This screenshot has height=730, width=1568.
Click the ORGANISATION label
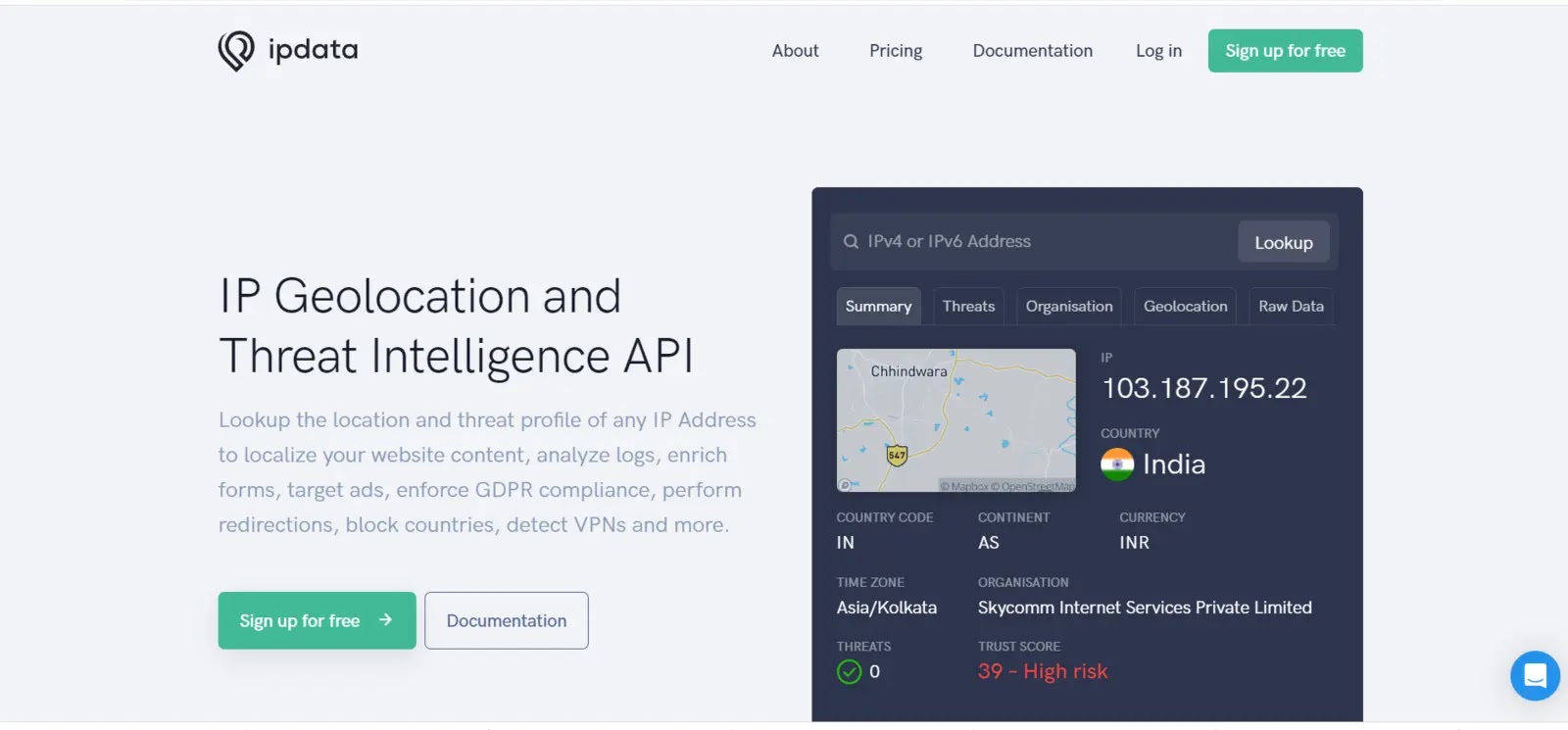(x=1023, y=582)
